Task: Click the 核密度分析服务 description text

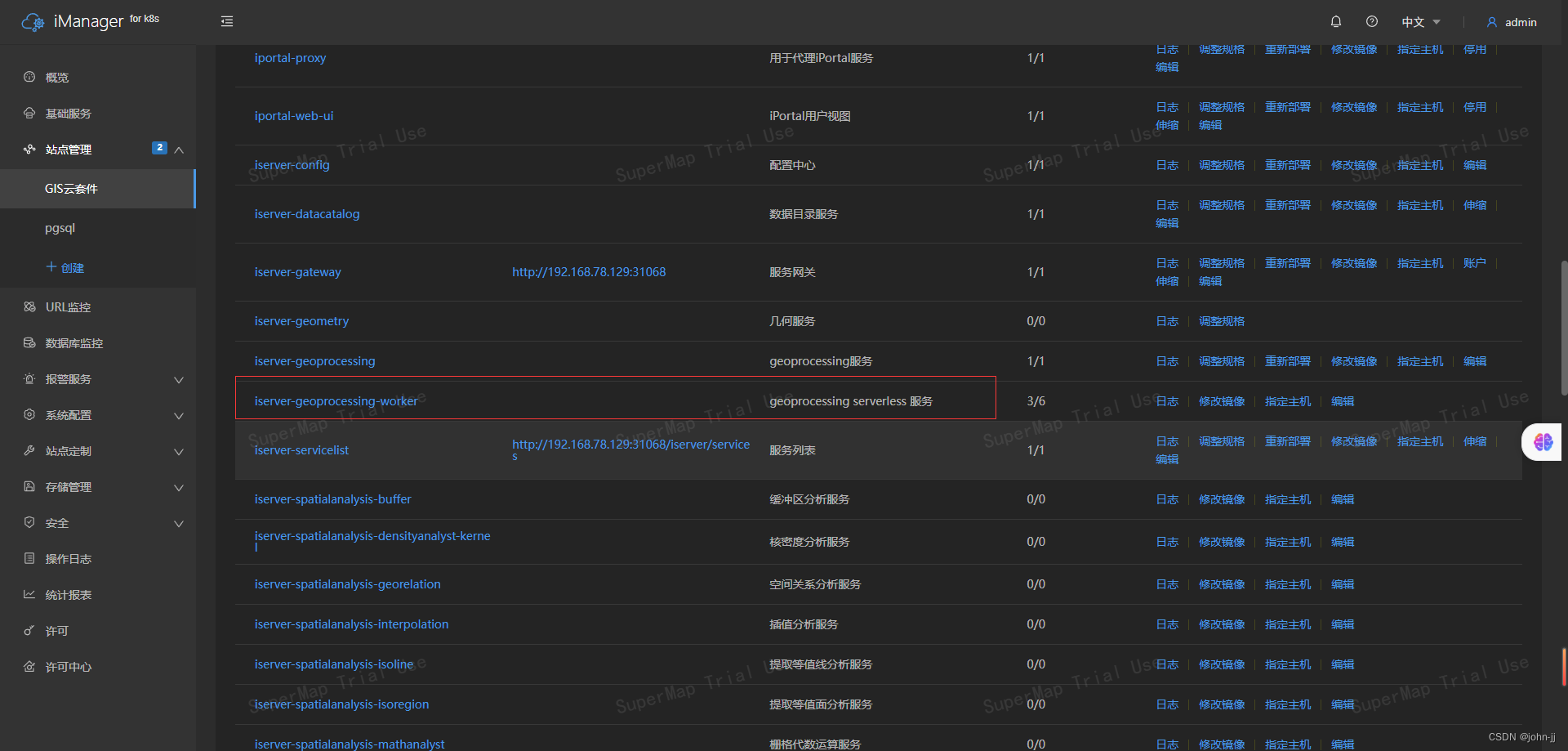Action: (x=809, y=542)
